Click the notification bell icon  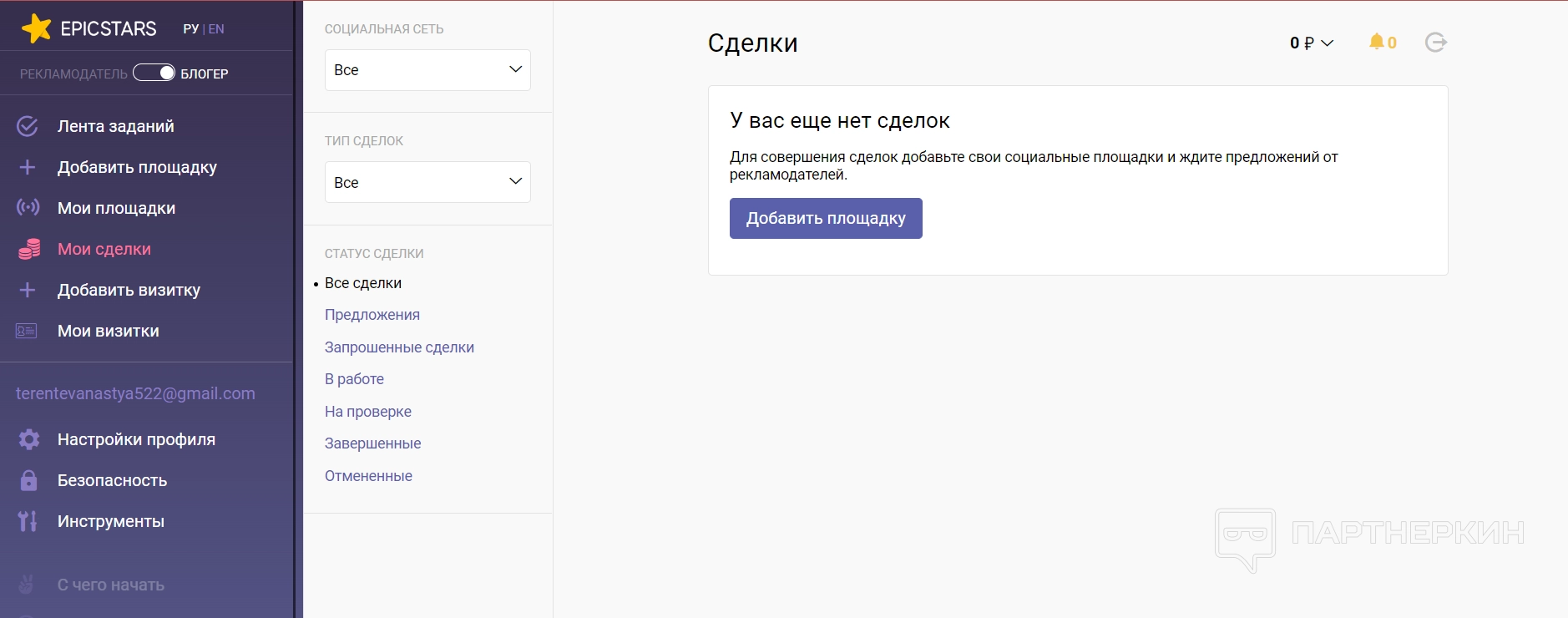click(x=1376, y=42)
